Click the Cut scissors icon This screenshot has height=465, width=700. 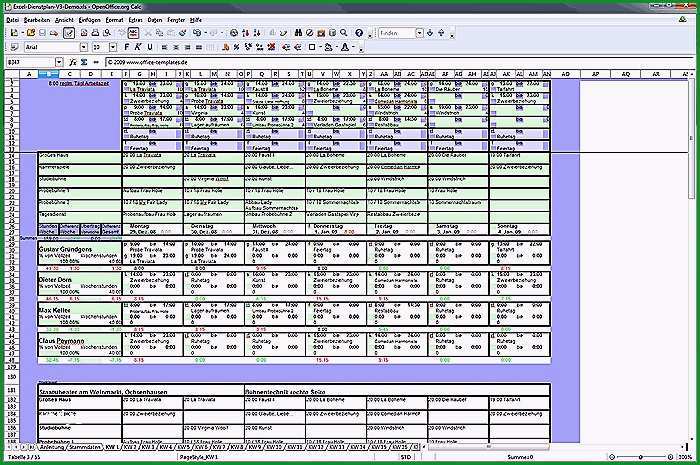[x=148, y=33]
